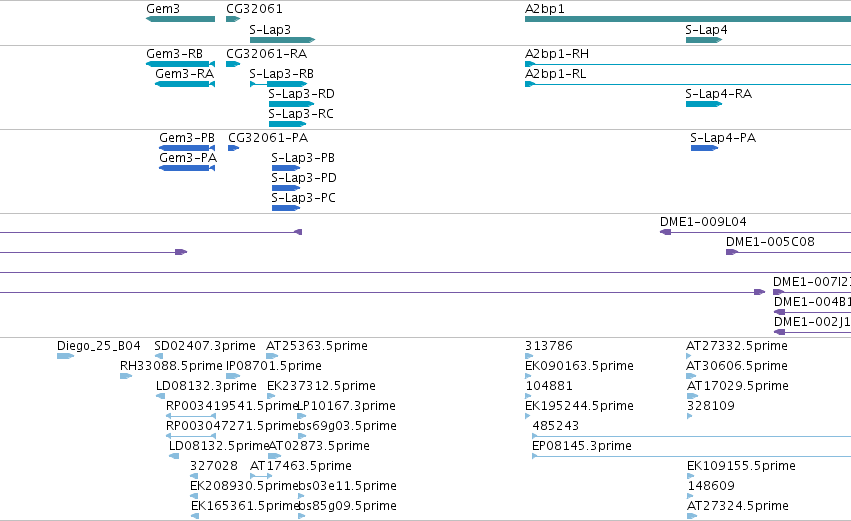This screenshot has height=521, width=851.
Task: Select the IP08701.5prime EST label
Action: (274, 366)
